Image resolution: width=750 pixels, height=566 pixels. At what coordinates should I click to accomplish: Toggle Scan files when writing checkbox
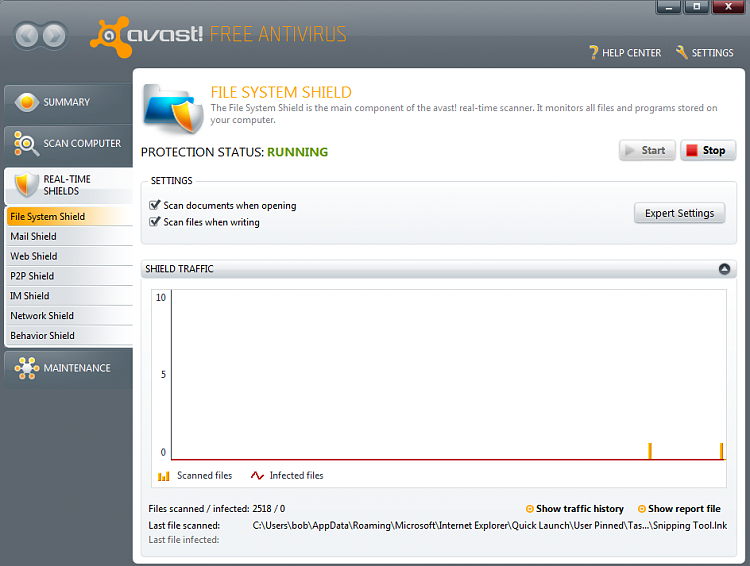(154, 222)
